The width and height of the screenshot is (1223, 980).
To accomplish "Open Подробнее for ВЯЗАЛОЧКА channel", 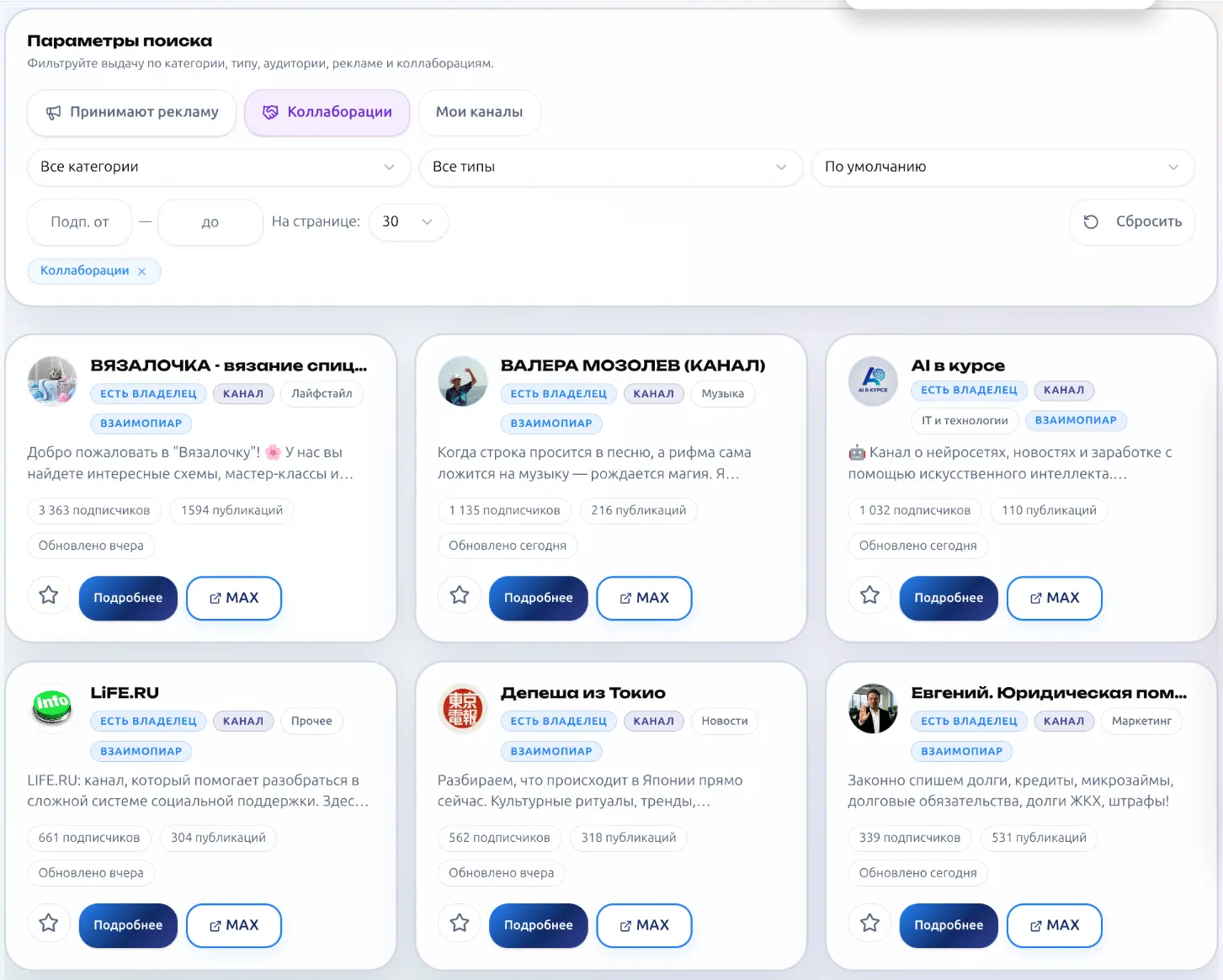I will (x=128, y=598).
